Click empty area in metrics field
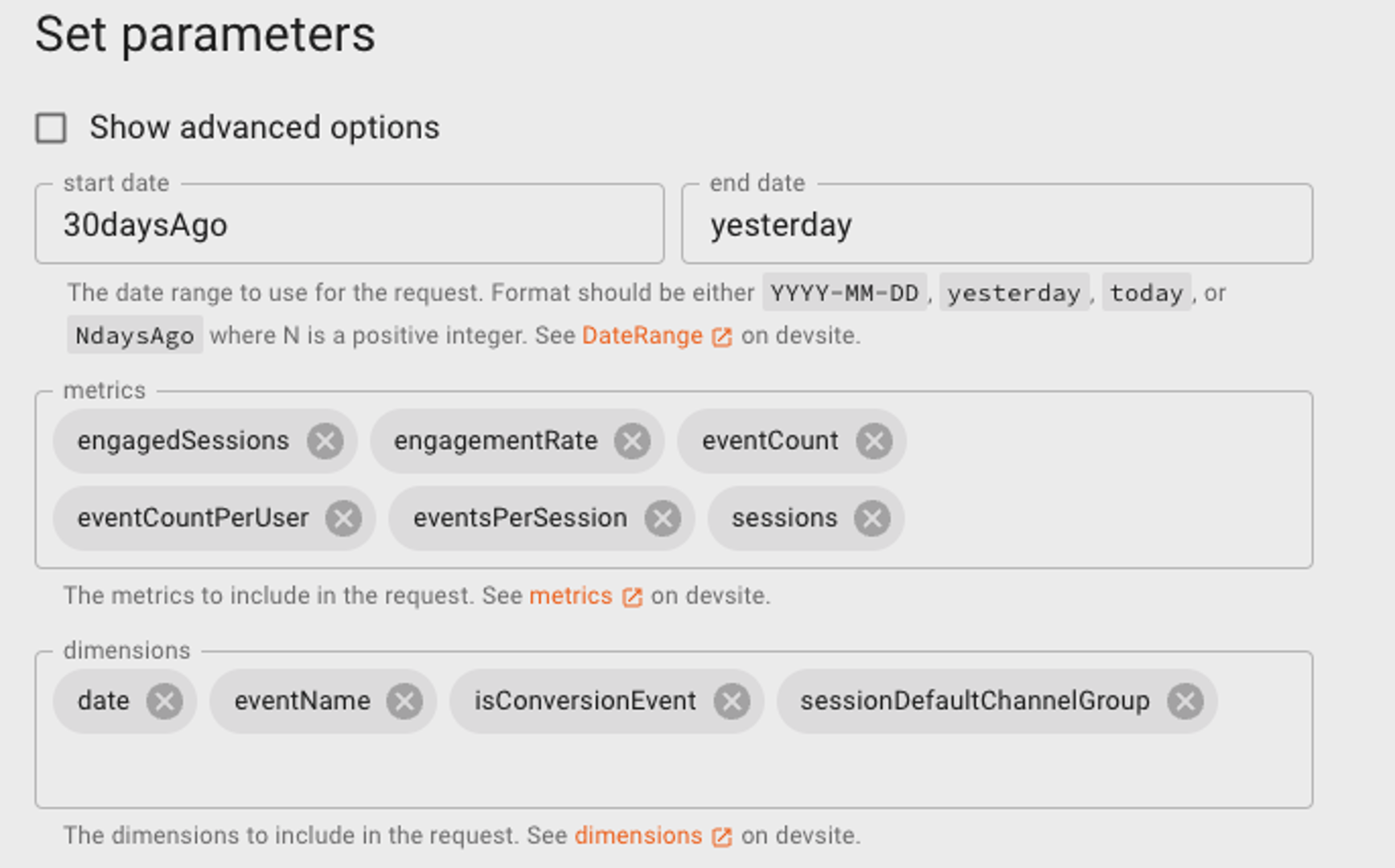1395x868 pixels. pyautogui.click(x=1110, y=482)
